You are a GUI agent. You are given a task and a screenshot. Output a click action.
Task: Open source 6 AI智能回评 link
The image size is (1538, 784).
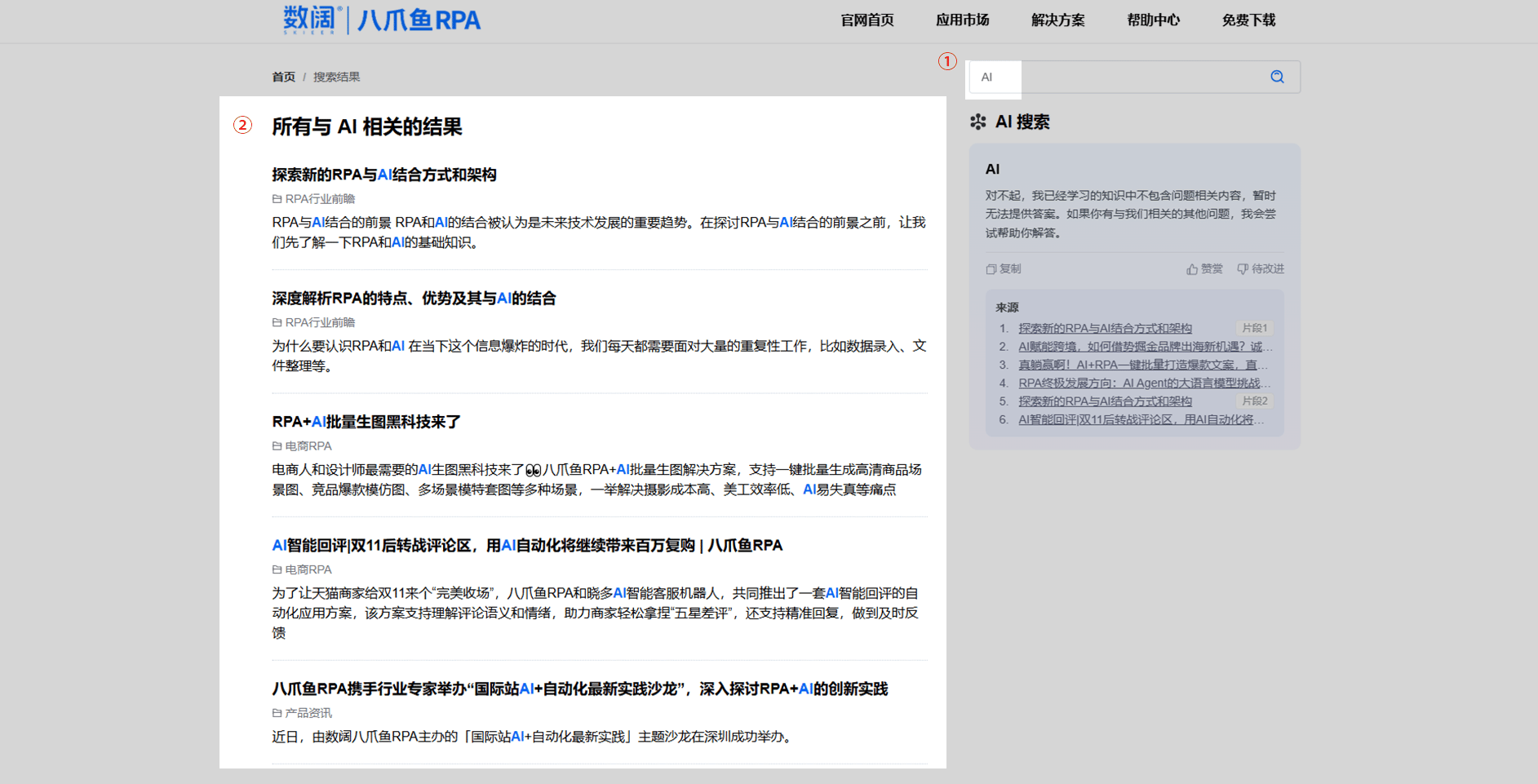click(1141, 419)
